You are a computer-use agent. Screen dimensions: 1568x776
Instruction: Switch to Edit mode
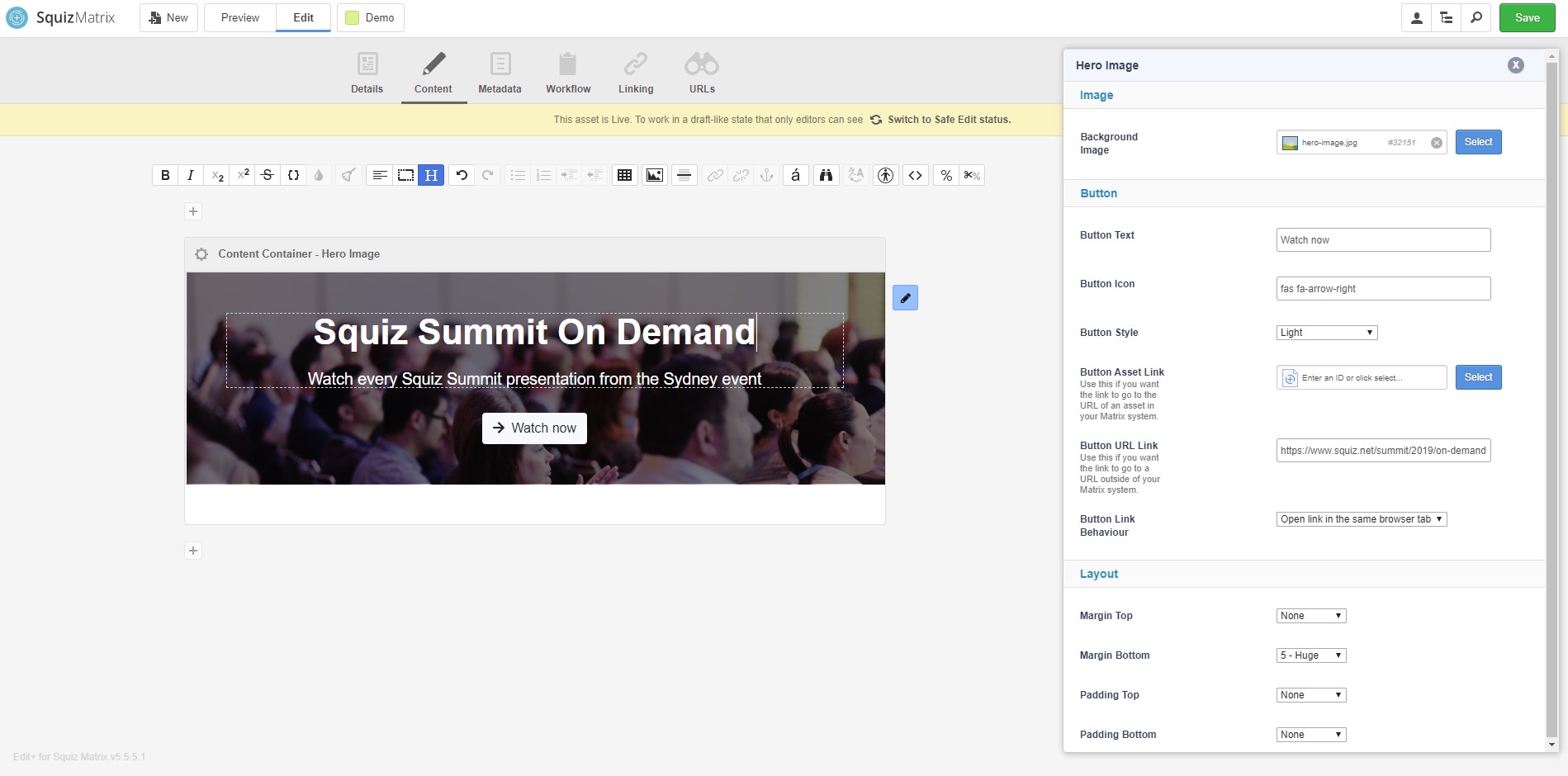pos(303,17)
